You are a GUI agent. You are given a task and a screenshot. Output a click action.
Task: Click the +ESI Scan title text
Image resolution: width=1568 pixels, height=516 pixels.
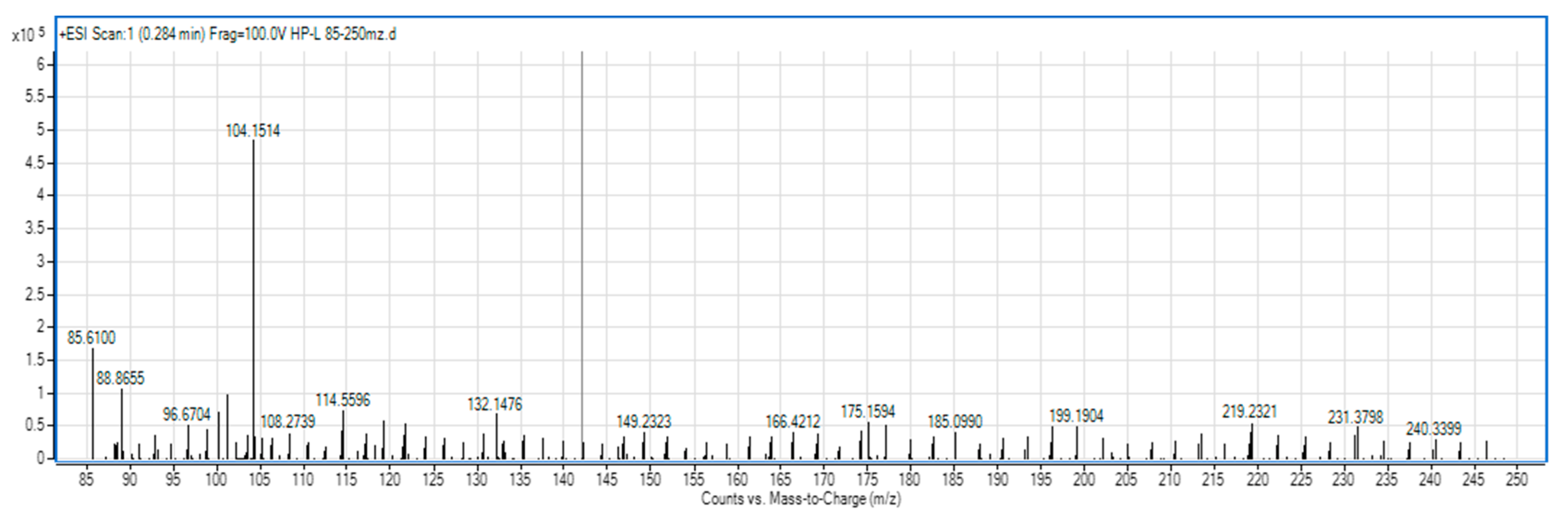(x=227, y=34)
